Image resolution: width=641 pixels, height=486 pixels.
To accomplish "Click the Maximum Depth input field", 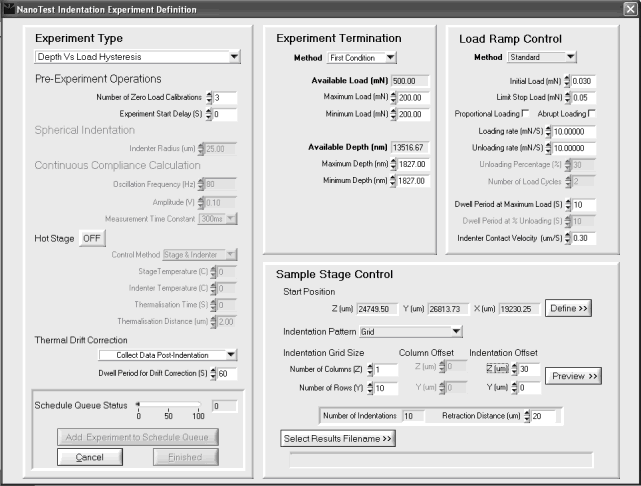I will pos(413,164).
